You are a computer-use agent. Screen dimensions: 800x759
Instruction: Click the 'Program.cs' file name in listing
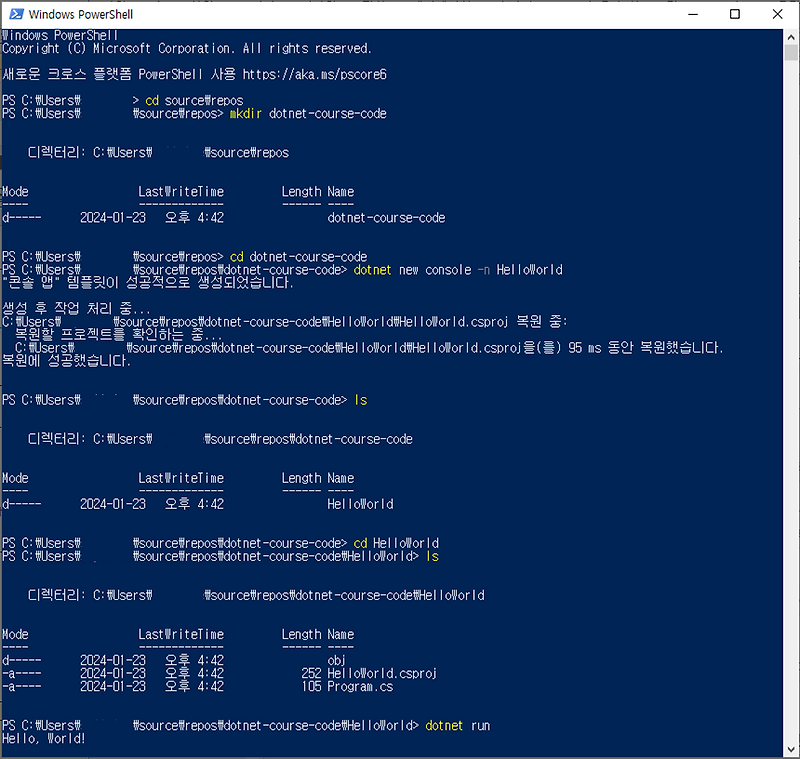pyautogui.click(x=360, y=687)
